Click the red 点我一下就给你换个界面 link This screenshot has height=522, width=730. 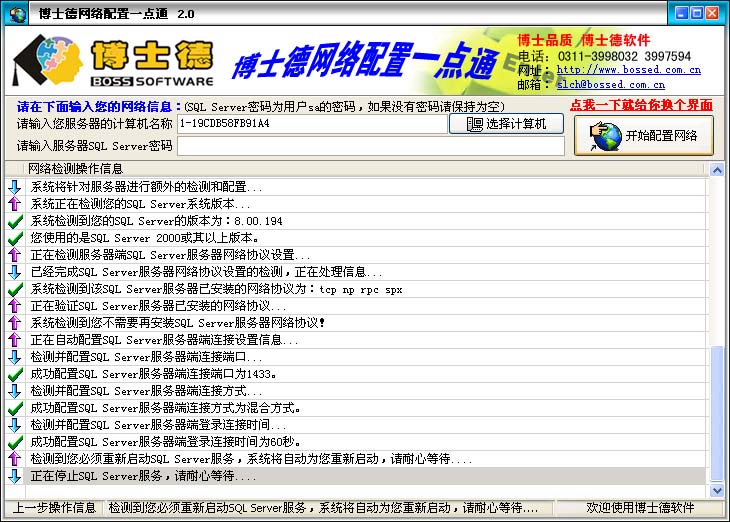click(x=641, y=105)
